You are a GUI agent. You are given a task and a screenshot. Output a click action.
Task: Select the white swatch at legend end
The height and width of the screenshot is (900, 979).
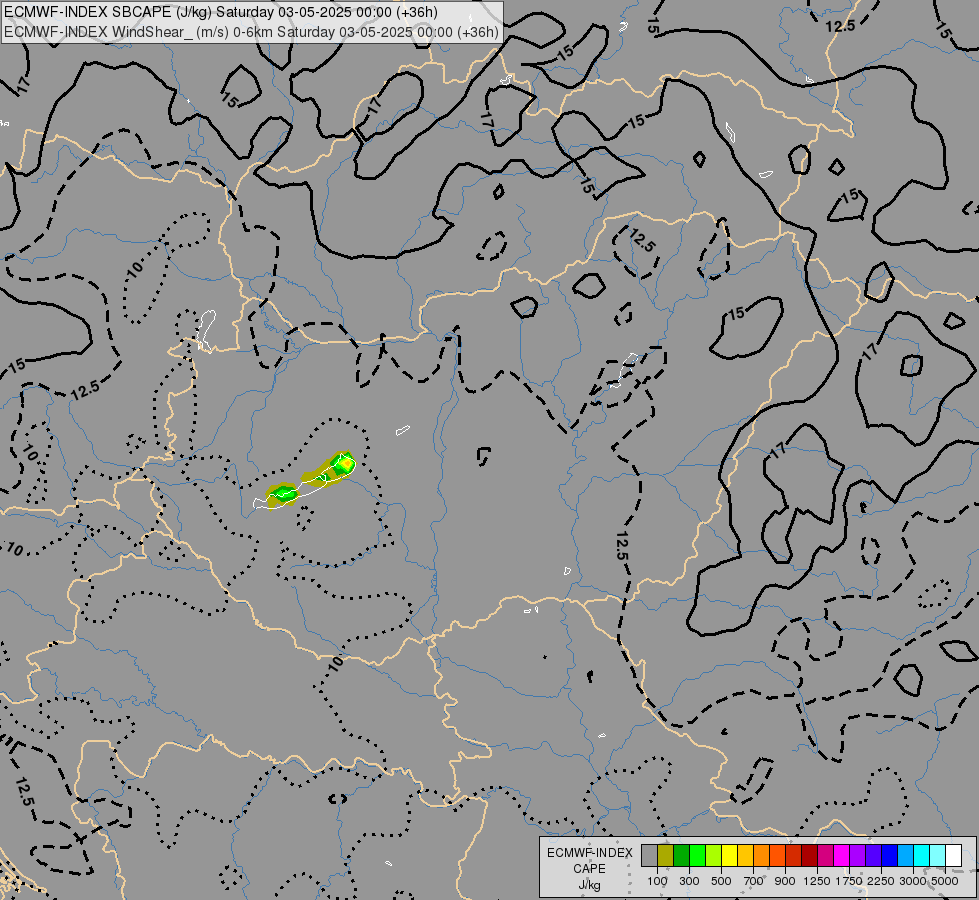point(954,856)
